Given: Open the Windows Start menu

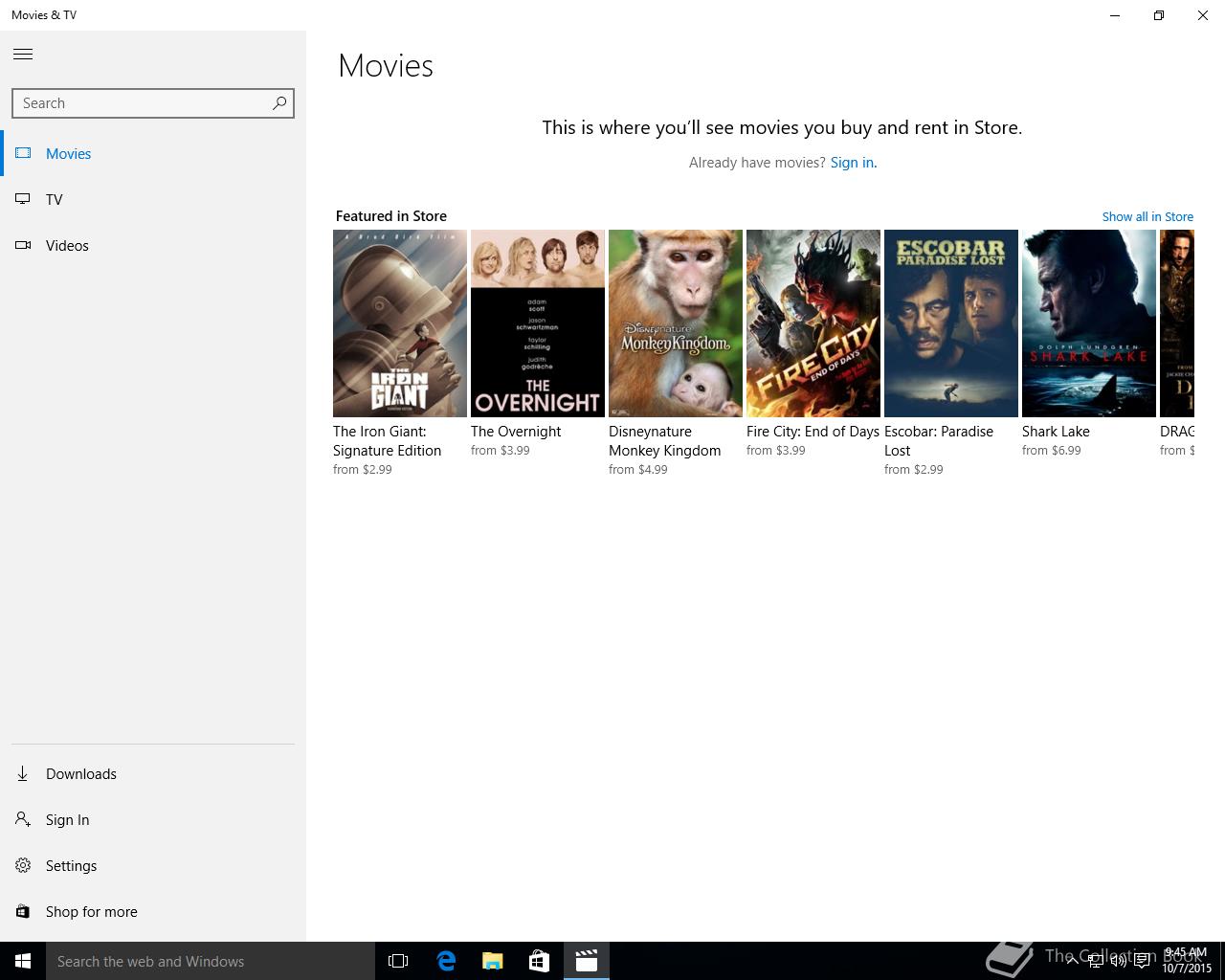Looking at the screenshot, I should tap(23, 961).
